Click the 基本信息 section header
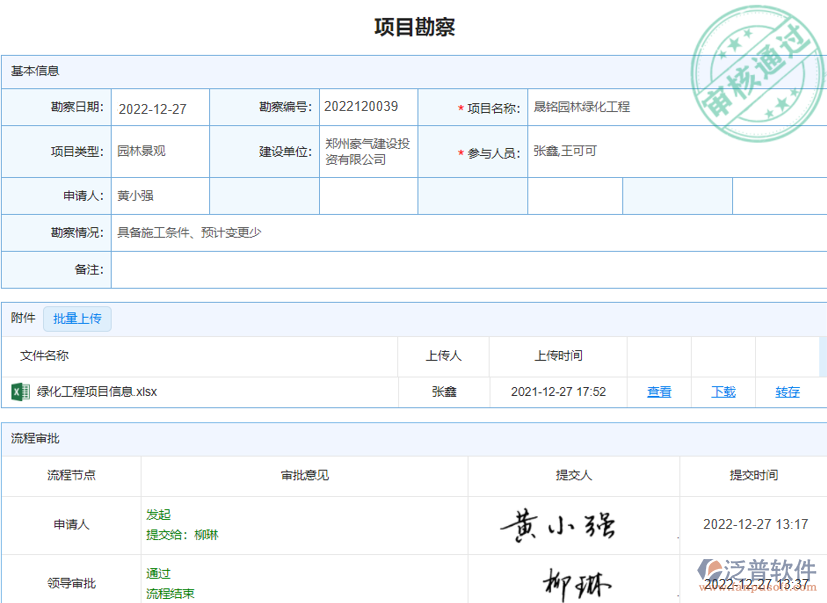Viewport: 827px width, 603px height. coord(35,71)
